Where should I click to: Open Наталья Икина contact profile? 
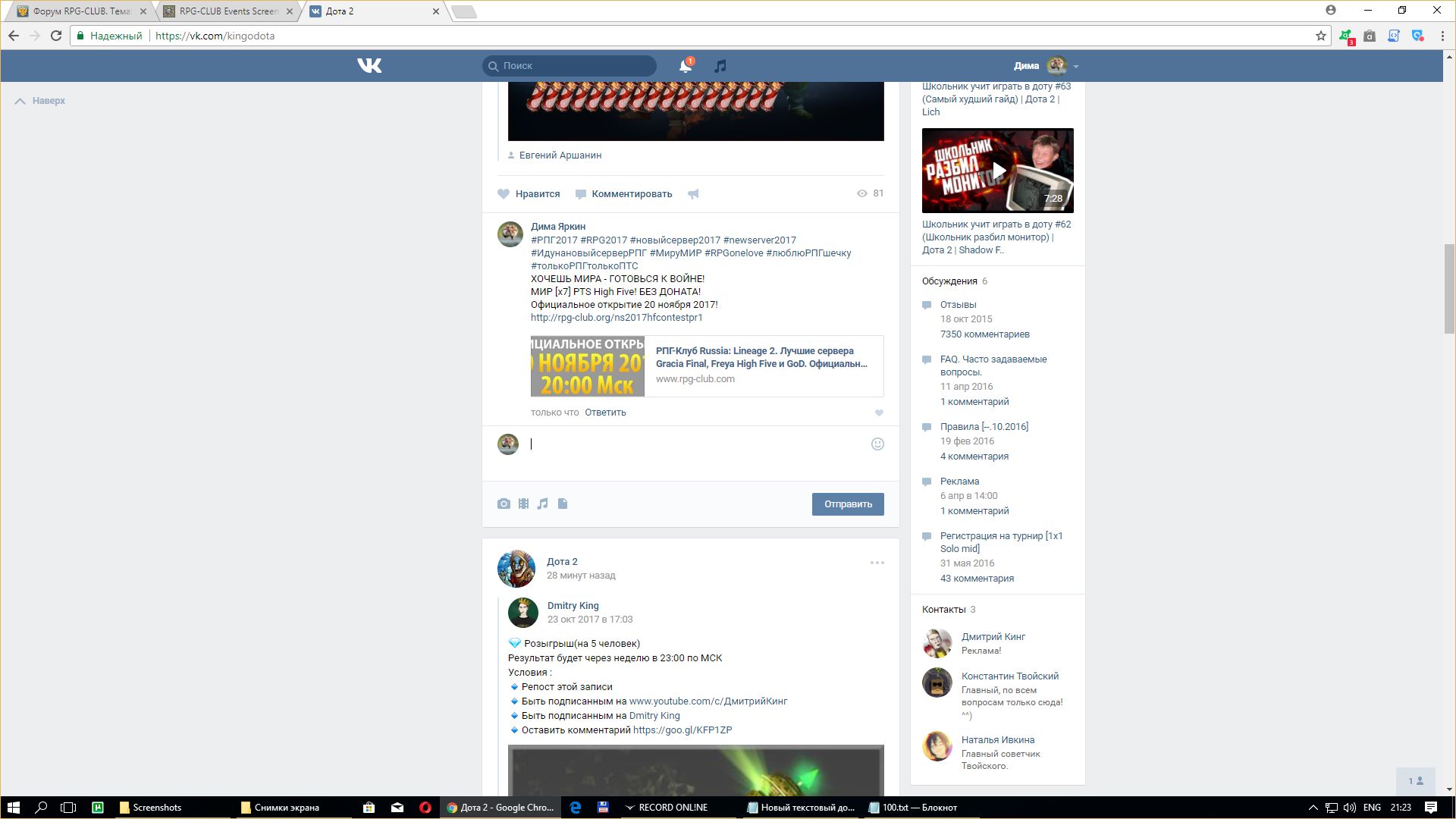pyautogui.click(x=998, y=740)
